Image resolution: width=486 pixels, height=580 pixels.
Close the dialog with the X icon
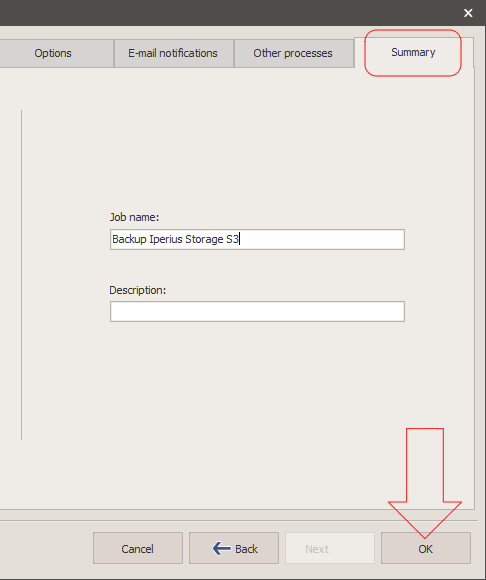pos(468,13)
